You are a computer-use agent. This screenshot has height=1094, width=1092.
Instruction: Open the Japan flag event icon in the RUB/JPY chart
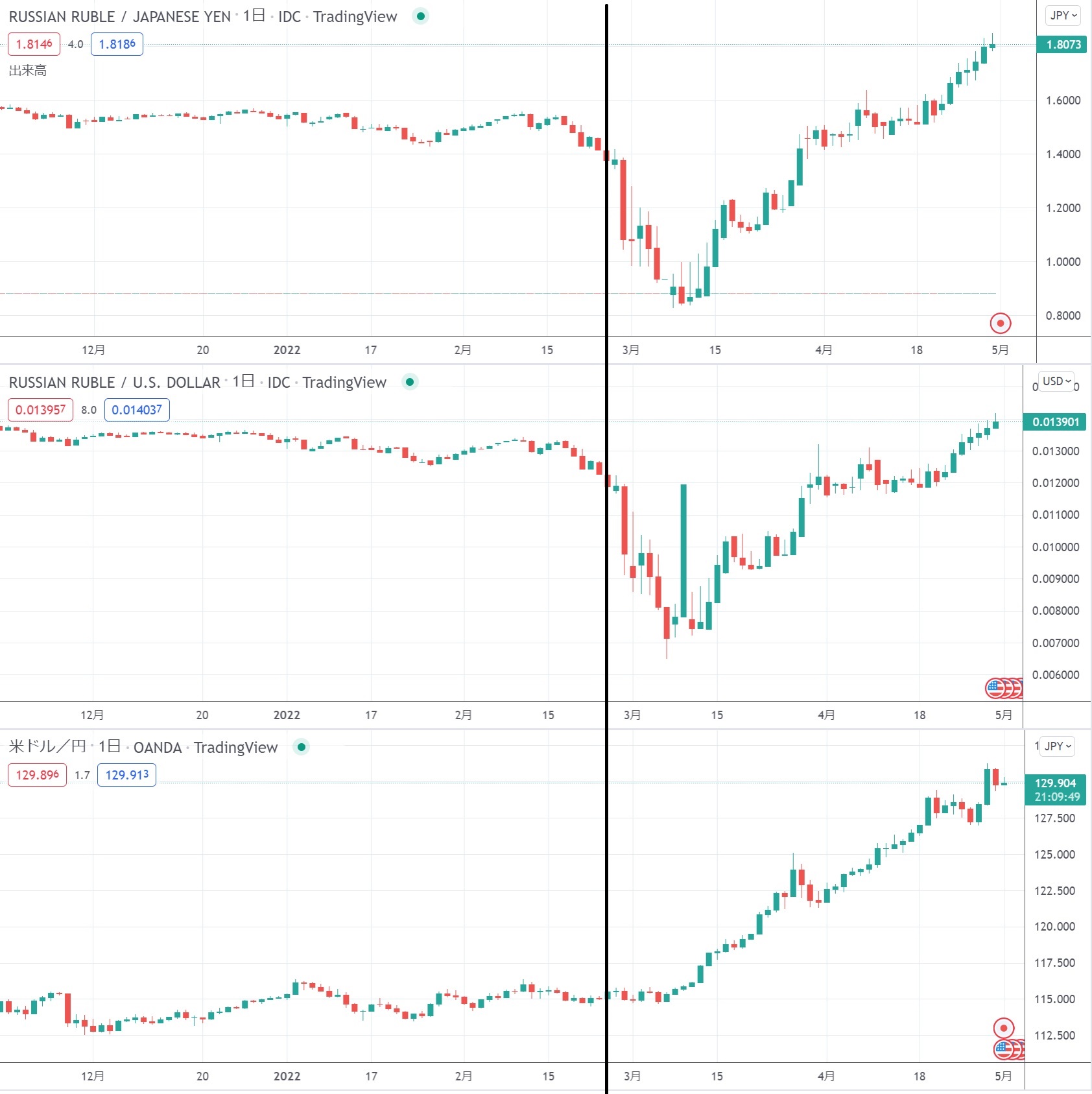coord(1000,323)
